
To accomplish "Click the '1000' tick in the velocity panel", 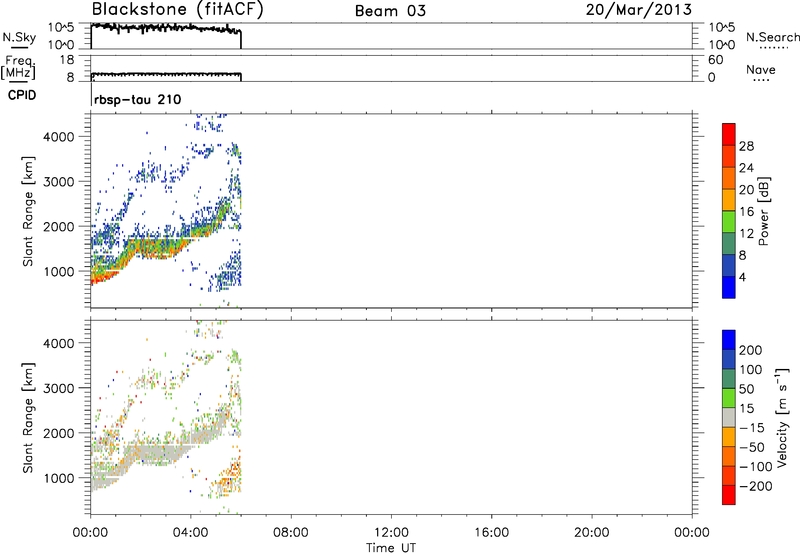I will point(58,478).
